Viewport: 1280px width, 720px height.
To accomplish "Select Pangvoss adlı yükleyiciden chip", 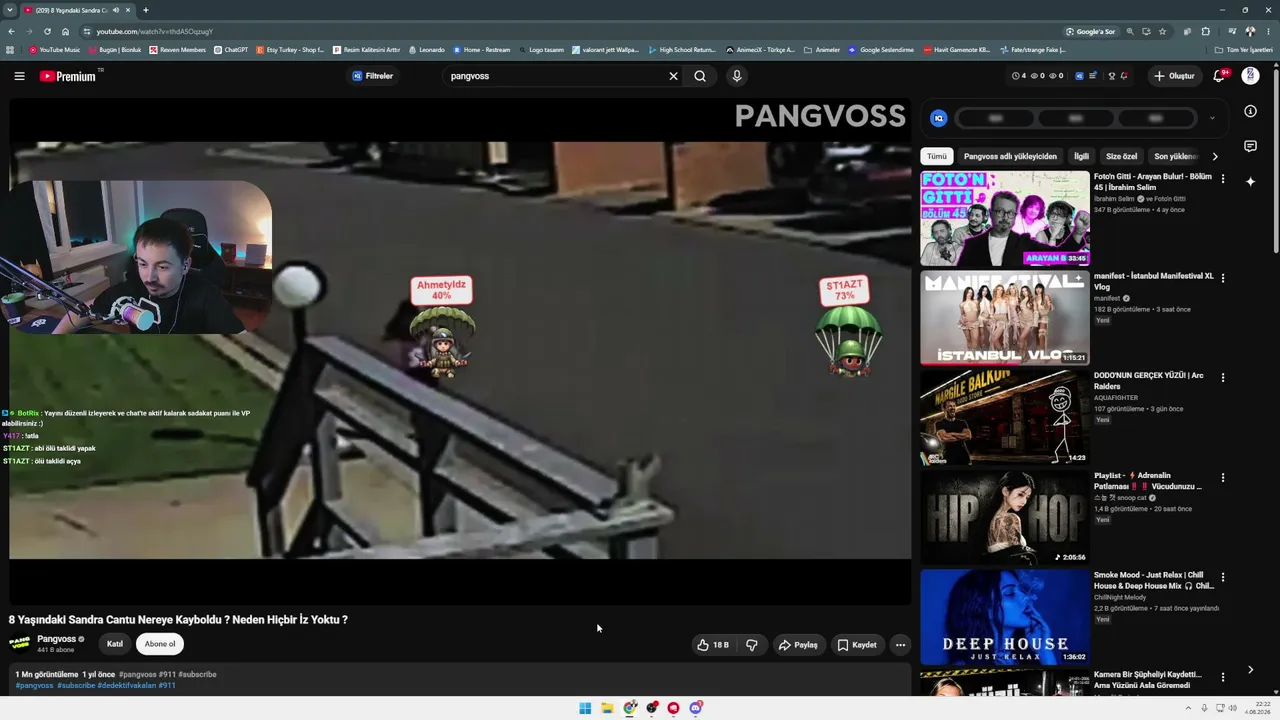I will click(x=1010, y=156).
